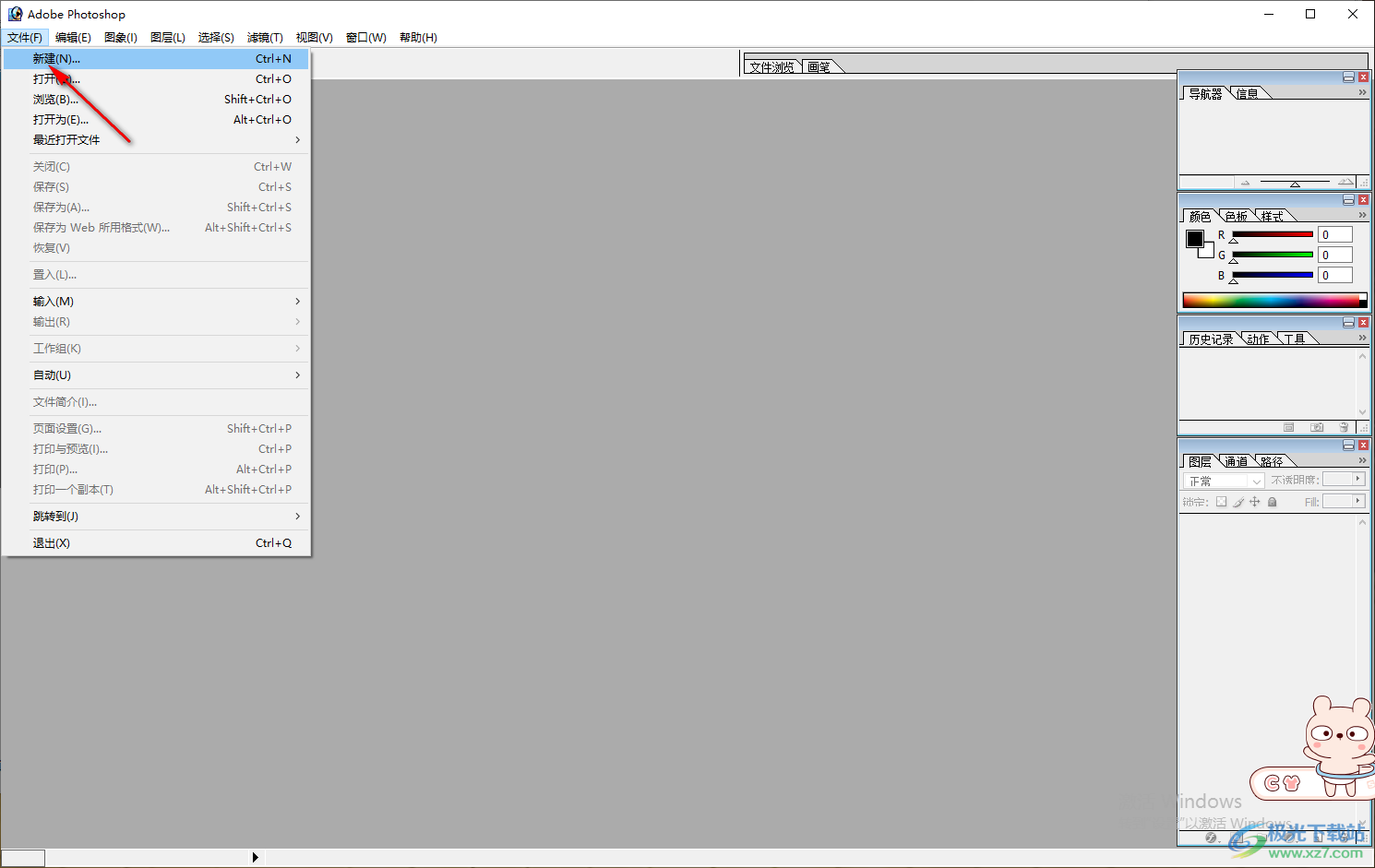Open the 帮助(H) menu
The height and width of the screenshot is (868, 1375).
point(418,38)
